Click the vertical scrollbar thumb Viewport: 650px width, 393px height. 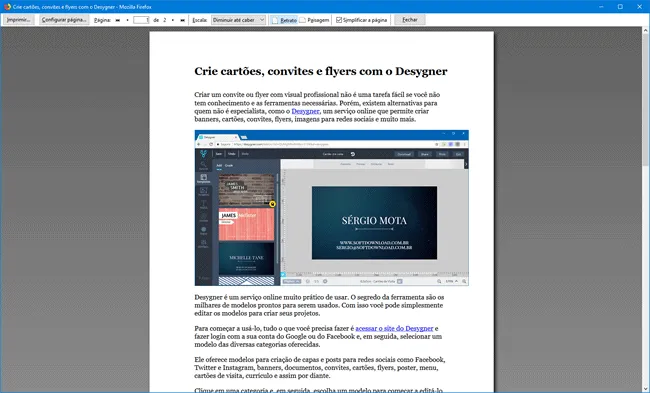pos(645,99)
